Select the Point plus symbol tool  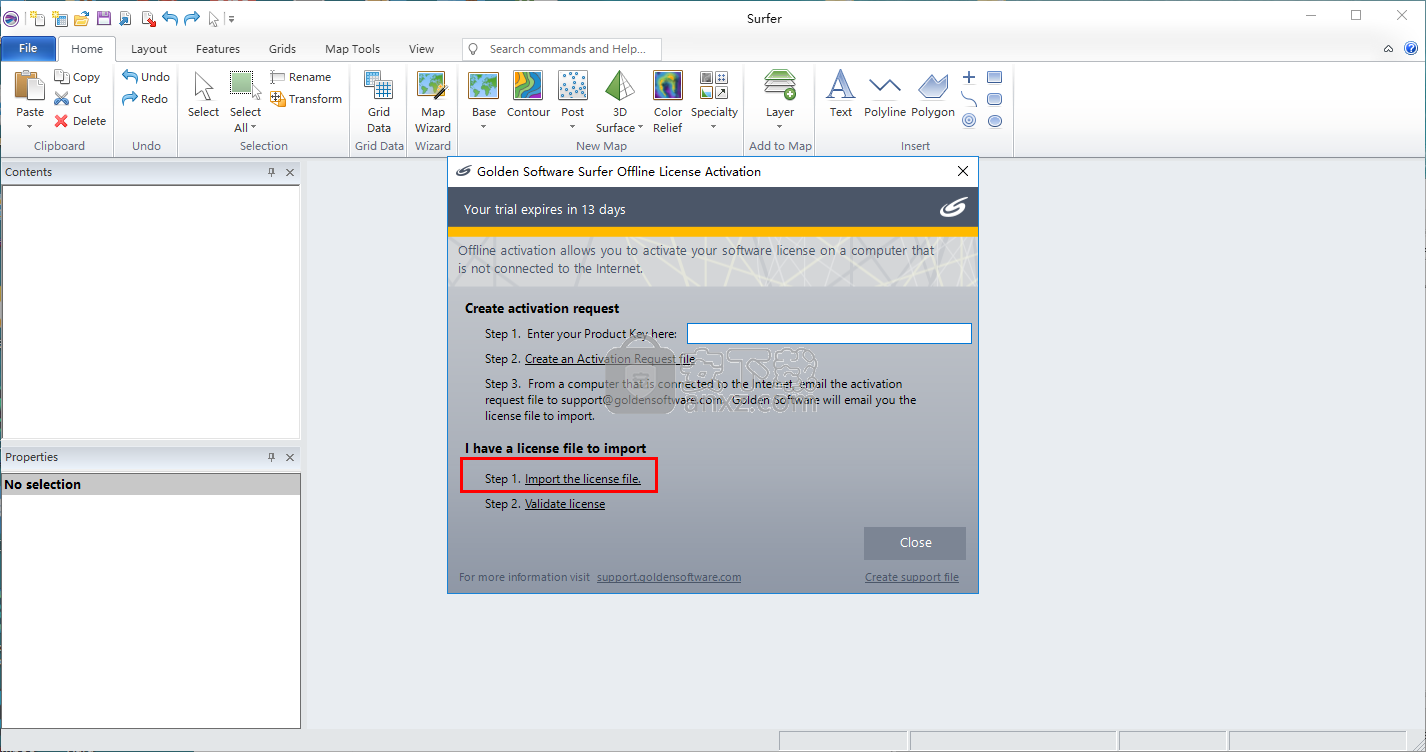click(969, 77)
